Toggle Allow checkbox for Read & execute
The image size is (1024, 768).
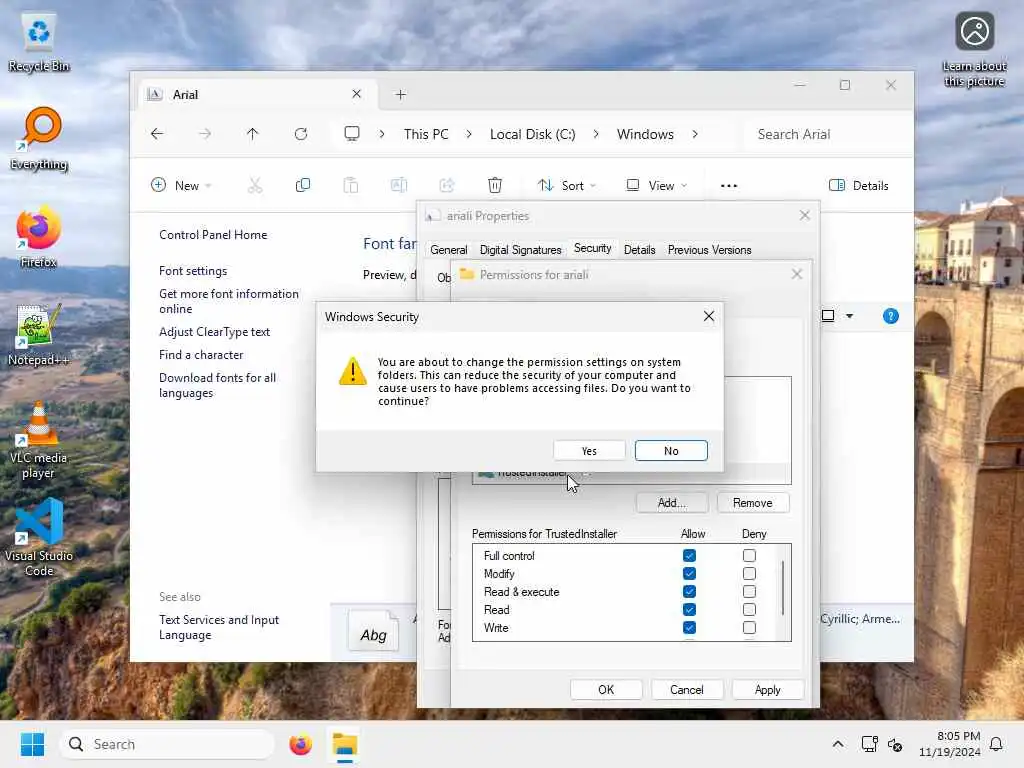coord(689,592)
